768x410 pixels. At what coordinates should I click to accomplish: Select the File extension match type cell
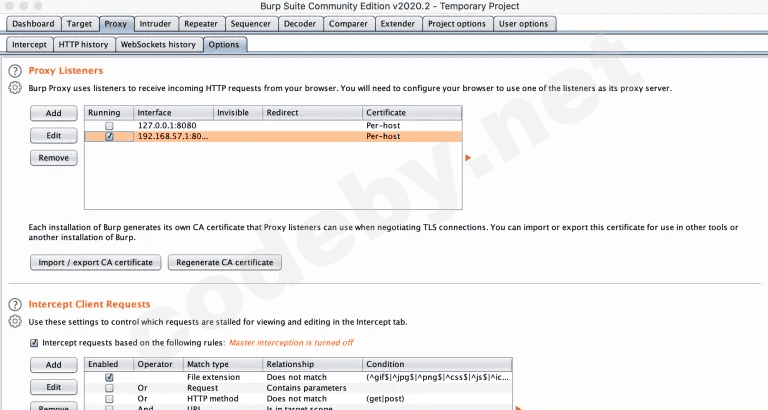click(223, 377)
